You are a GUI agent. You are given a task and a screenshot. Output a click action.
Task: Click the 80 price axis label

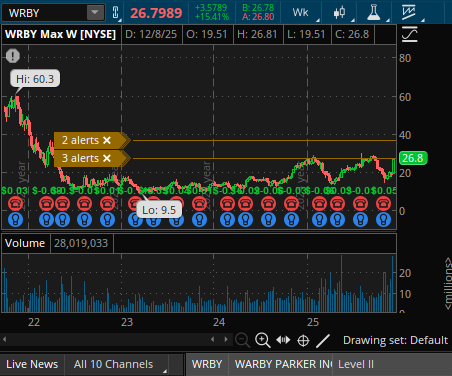point(405,58)
